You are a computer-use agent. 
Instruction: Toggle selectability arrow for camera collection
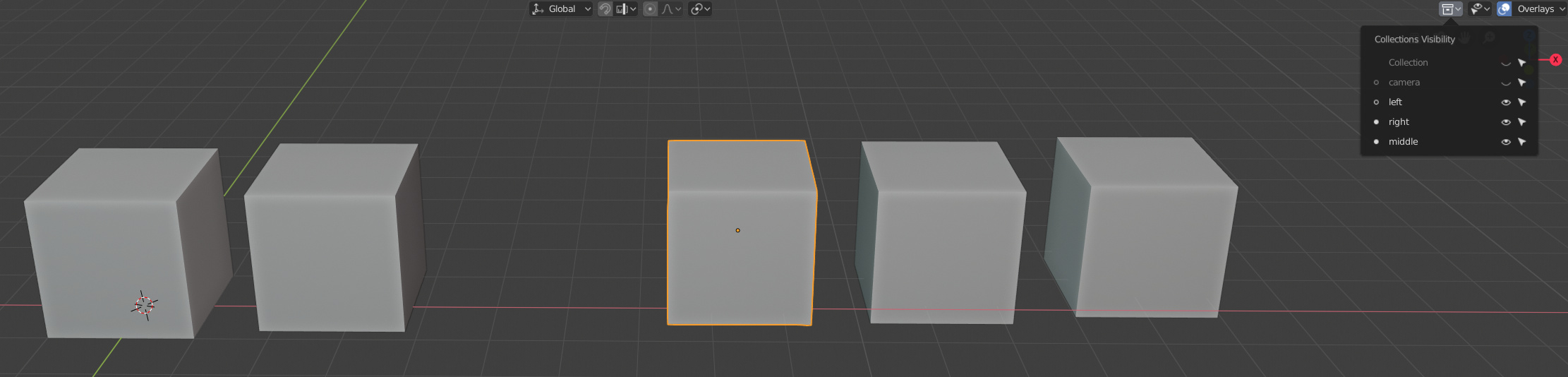tap(1522, 83)
